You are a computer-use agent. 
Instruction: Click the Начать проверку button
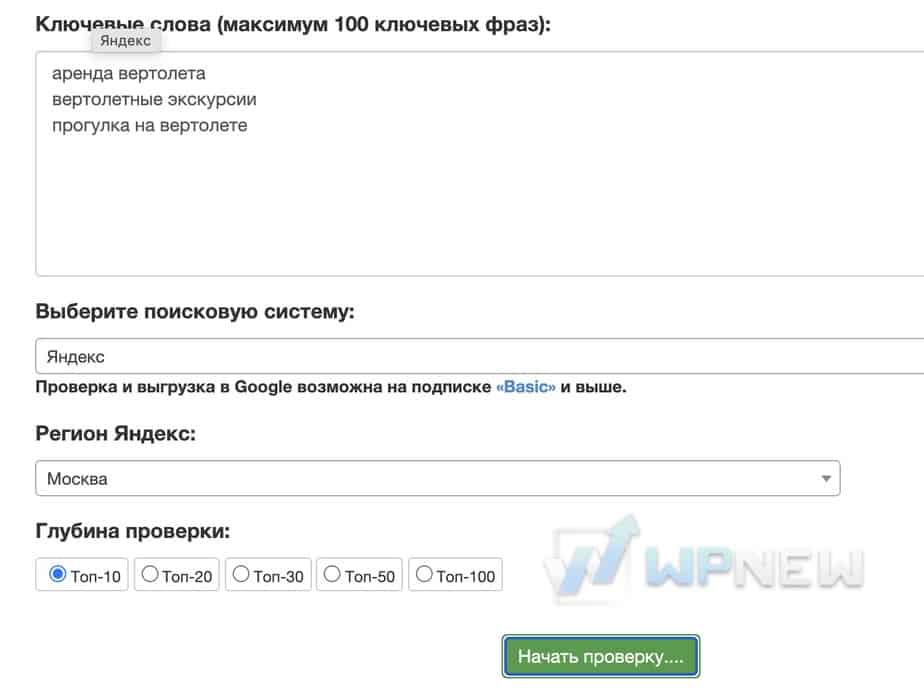pyautogui.click(x=601, y=656)
